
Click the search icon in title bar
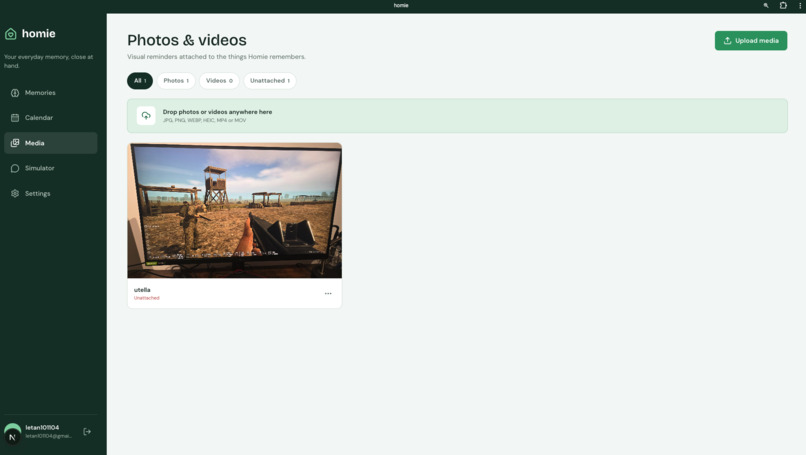pos(766,5)
